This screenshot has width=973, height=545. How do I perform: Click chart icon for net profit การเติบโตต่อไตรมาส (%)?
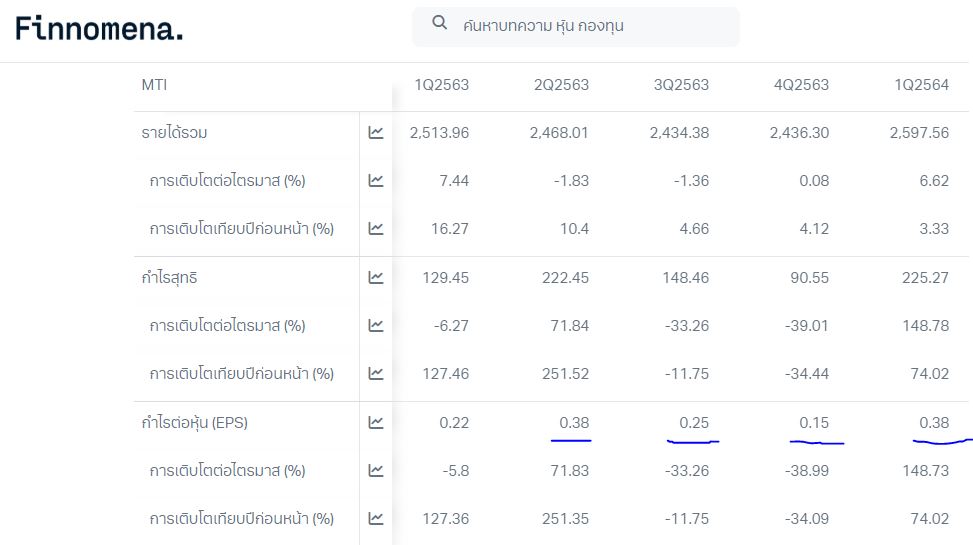coord(376,325)
